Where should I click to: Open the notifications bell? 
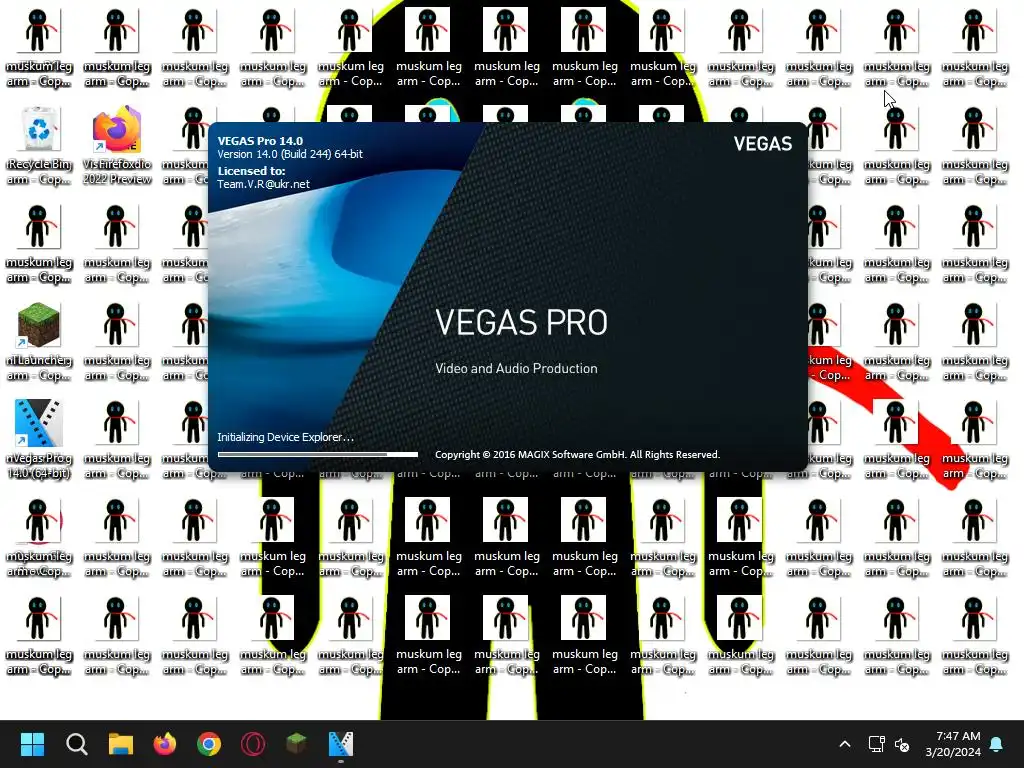[996, 744]
